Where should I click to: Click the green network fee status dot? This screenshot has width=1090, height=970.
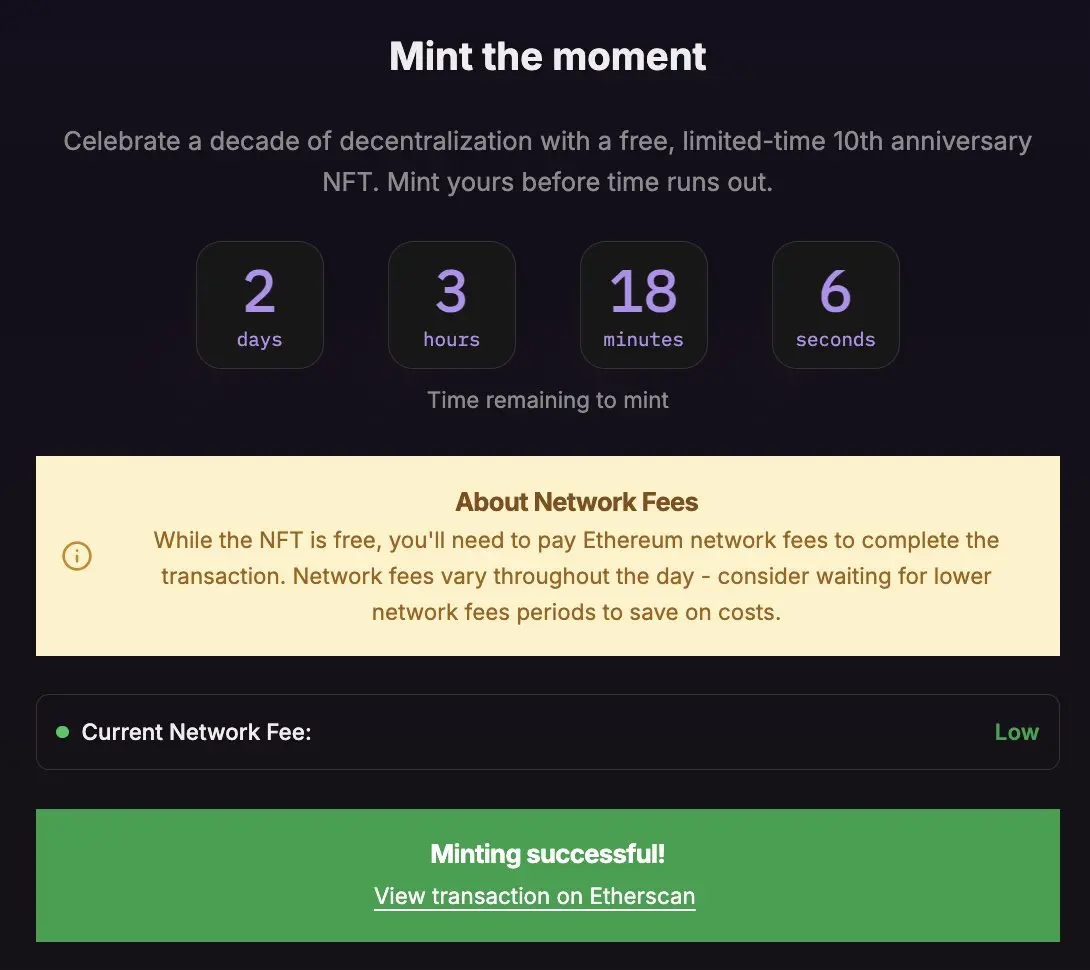coord(63,731)
